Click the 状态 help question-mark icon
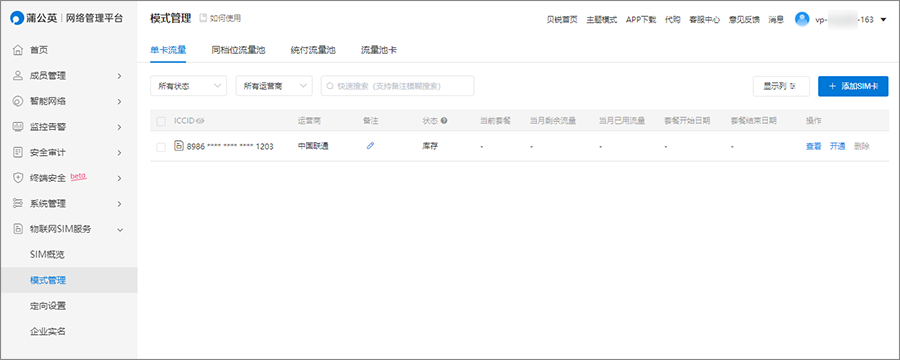 coord(444,121)
